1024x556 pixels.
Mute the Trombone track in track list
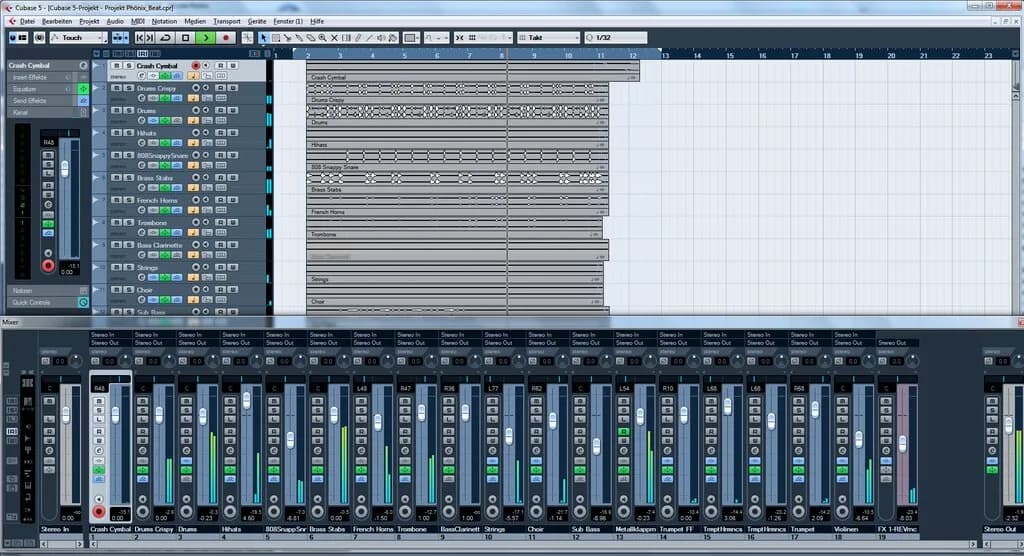click(117, 223)
